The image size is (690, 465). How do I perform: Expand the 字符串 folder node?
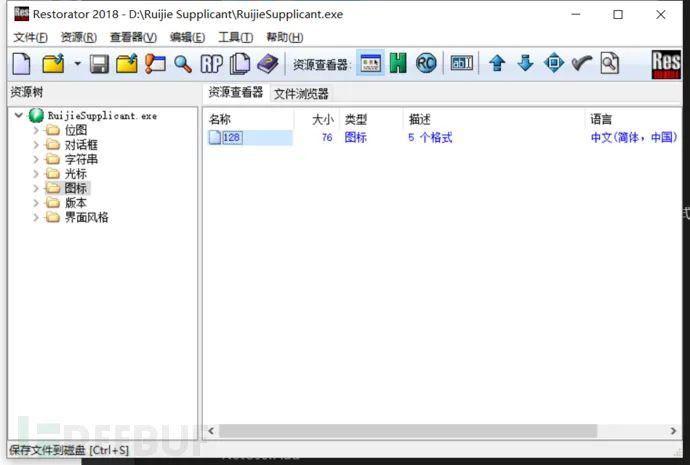coord(36,159)
